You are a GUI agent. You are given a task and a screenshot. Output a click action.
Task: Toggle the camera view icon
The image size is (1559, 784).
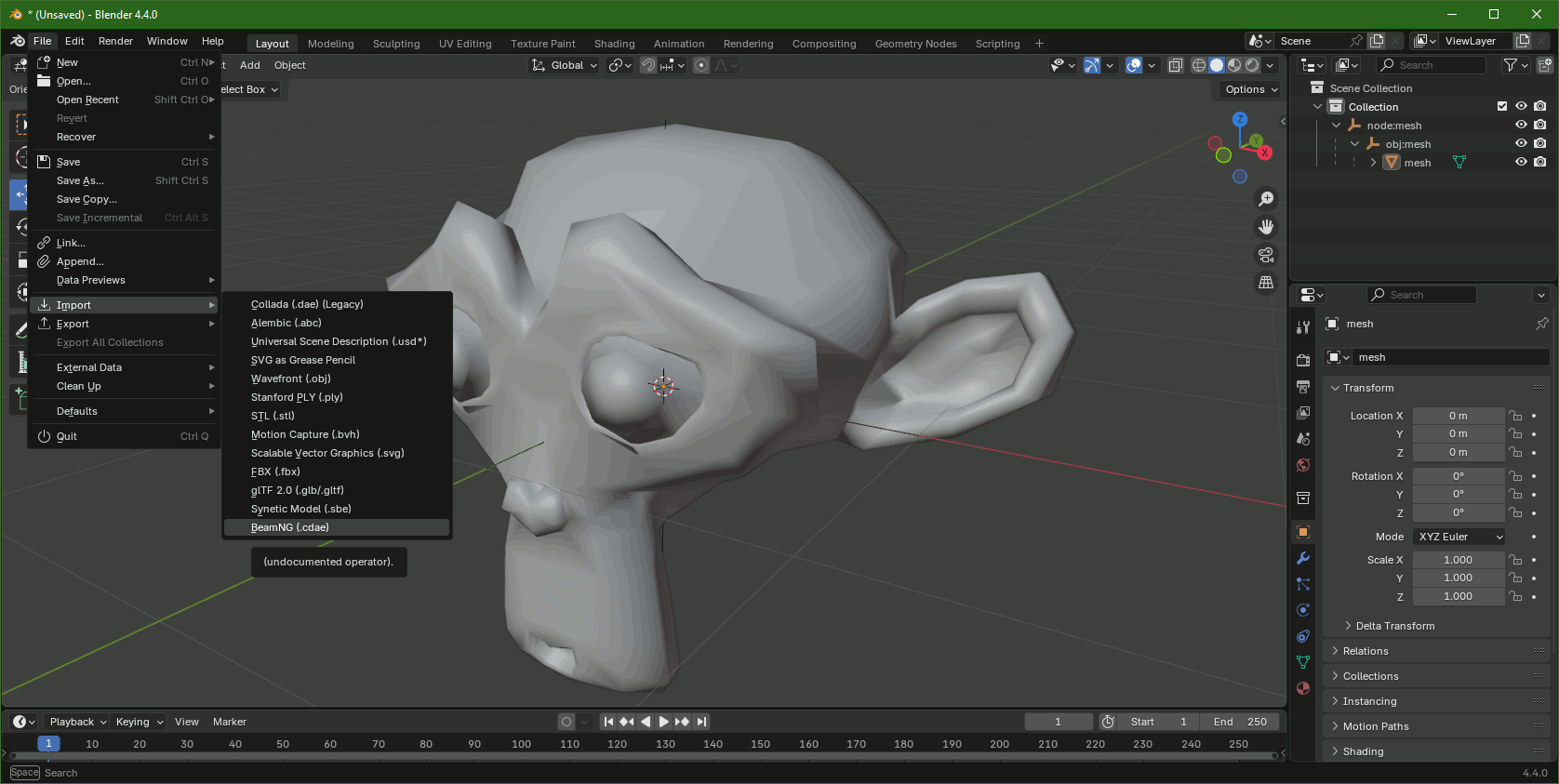coord(1266,255)
